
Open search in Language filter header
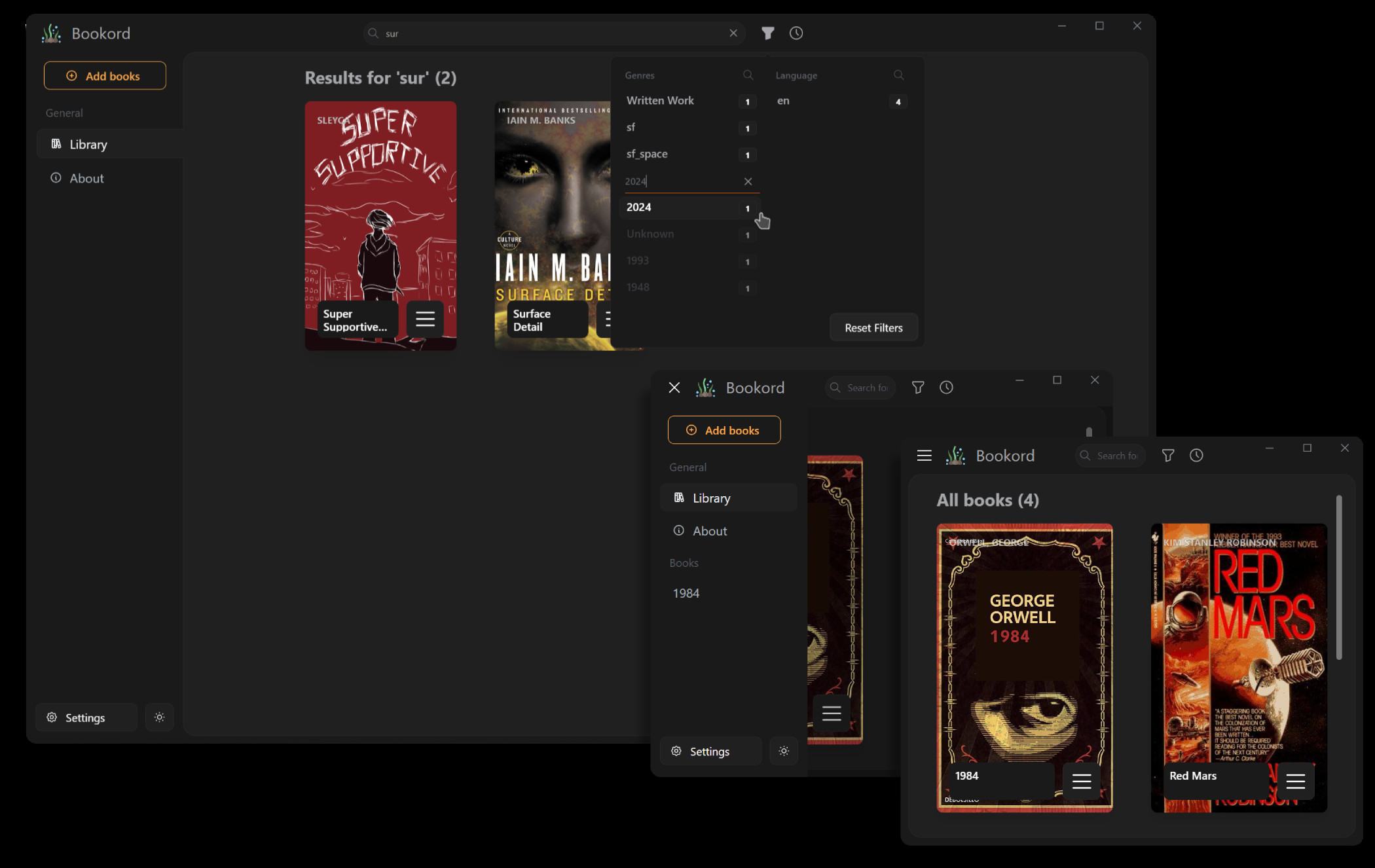898,75
